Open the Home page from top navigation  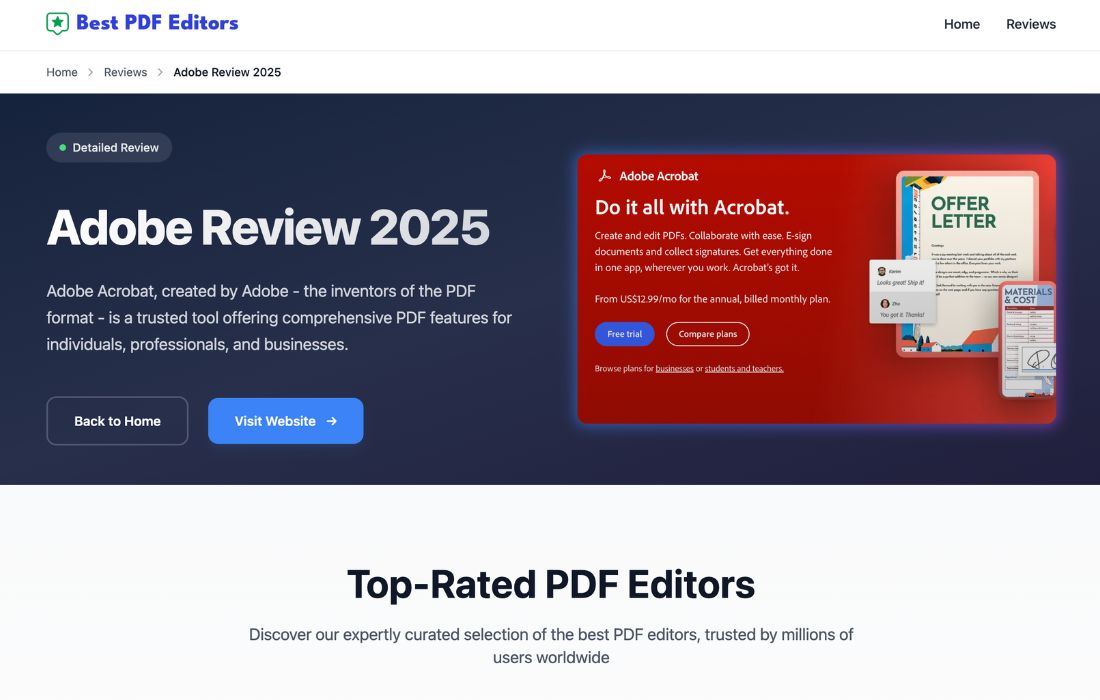961,24
